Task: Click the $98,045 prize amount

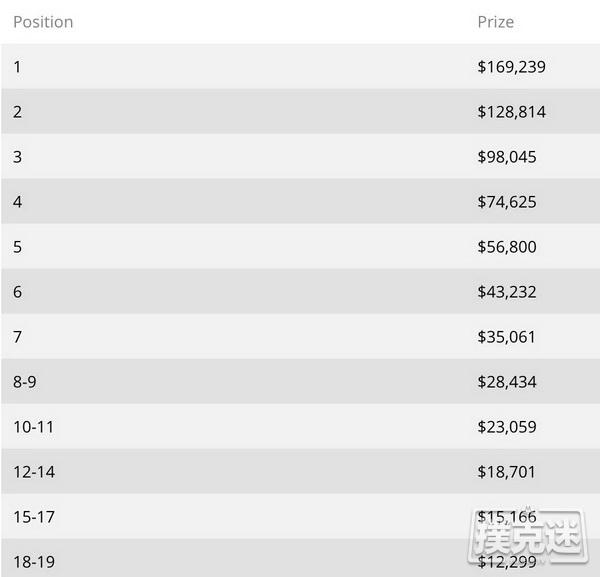Action: point(507,157)
